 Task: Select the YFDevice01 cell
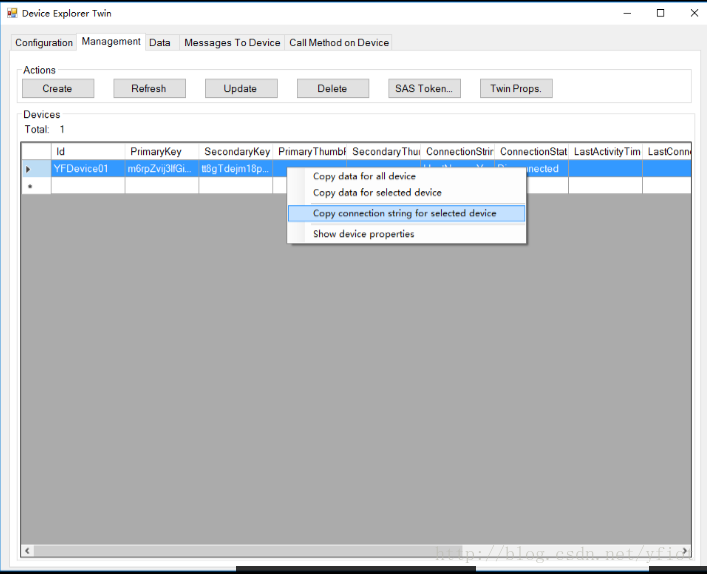tap(88, 169)
